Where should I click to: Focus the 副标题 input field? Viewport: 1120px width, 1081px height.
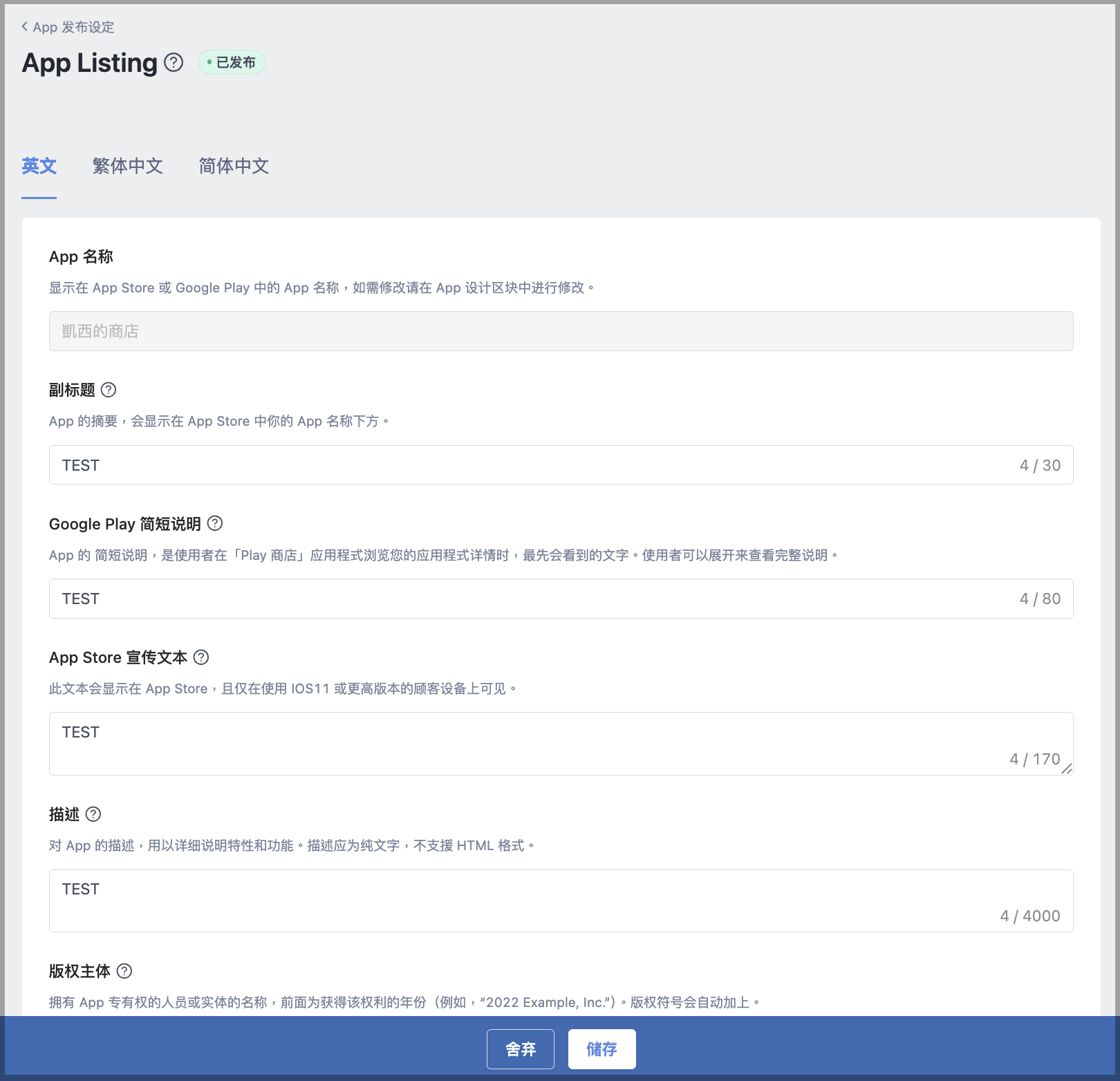(561, 465)
